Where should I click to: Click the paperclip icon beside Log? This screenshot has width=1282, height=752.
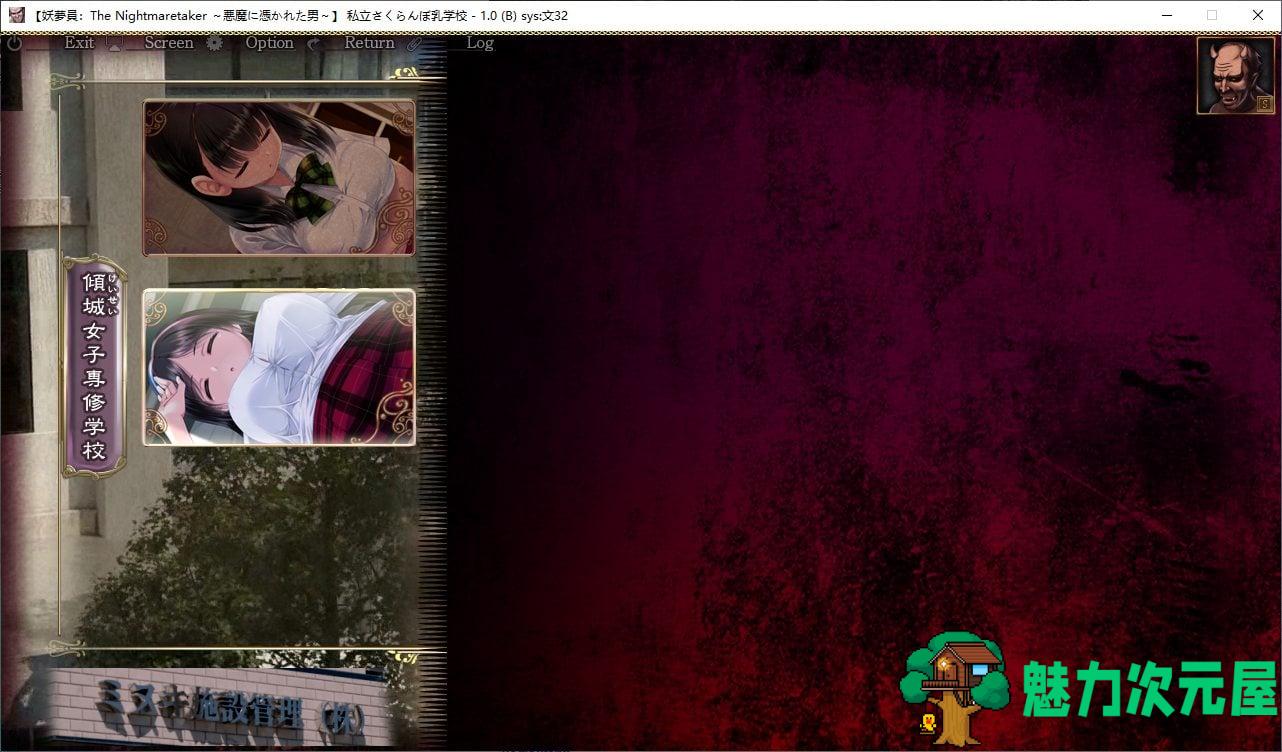[x=414, y=43]
